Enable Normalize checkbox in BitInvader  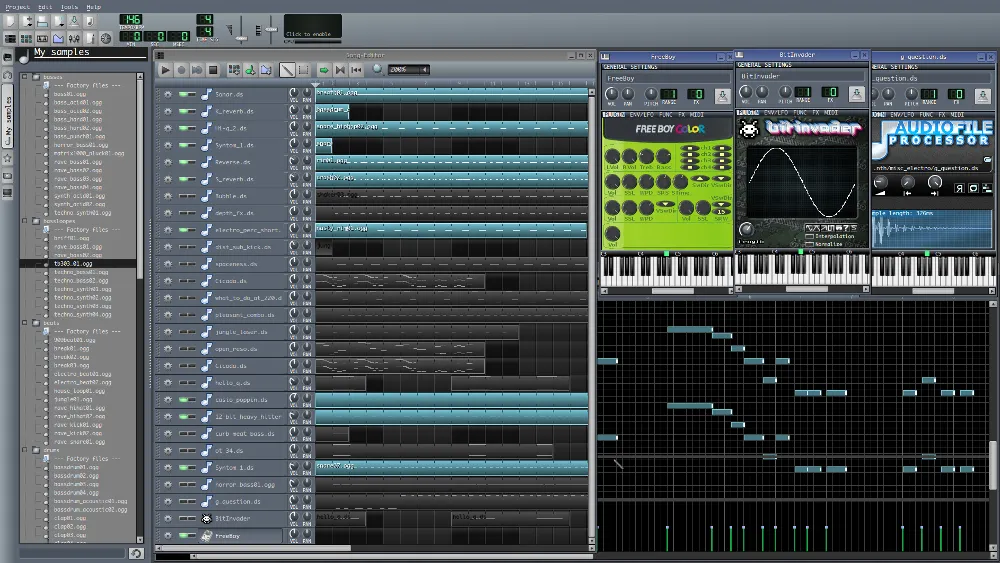pos(809,244)
